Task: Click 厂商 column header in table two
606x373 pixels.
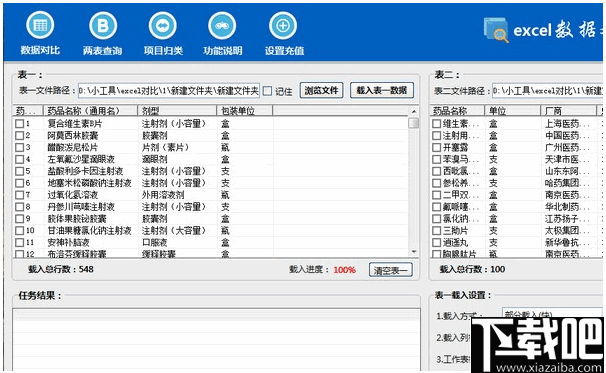Action: (x=569, y=111)
